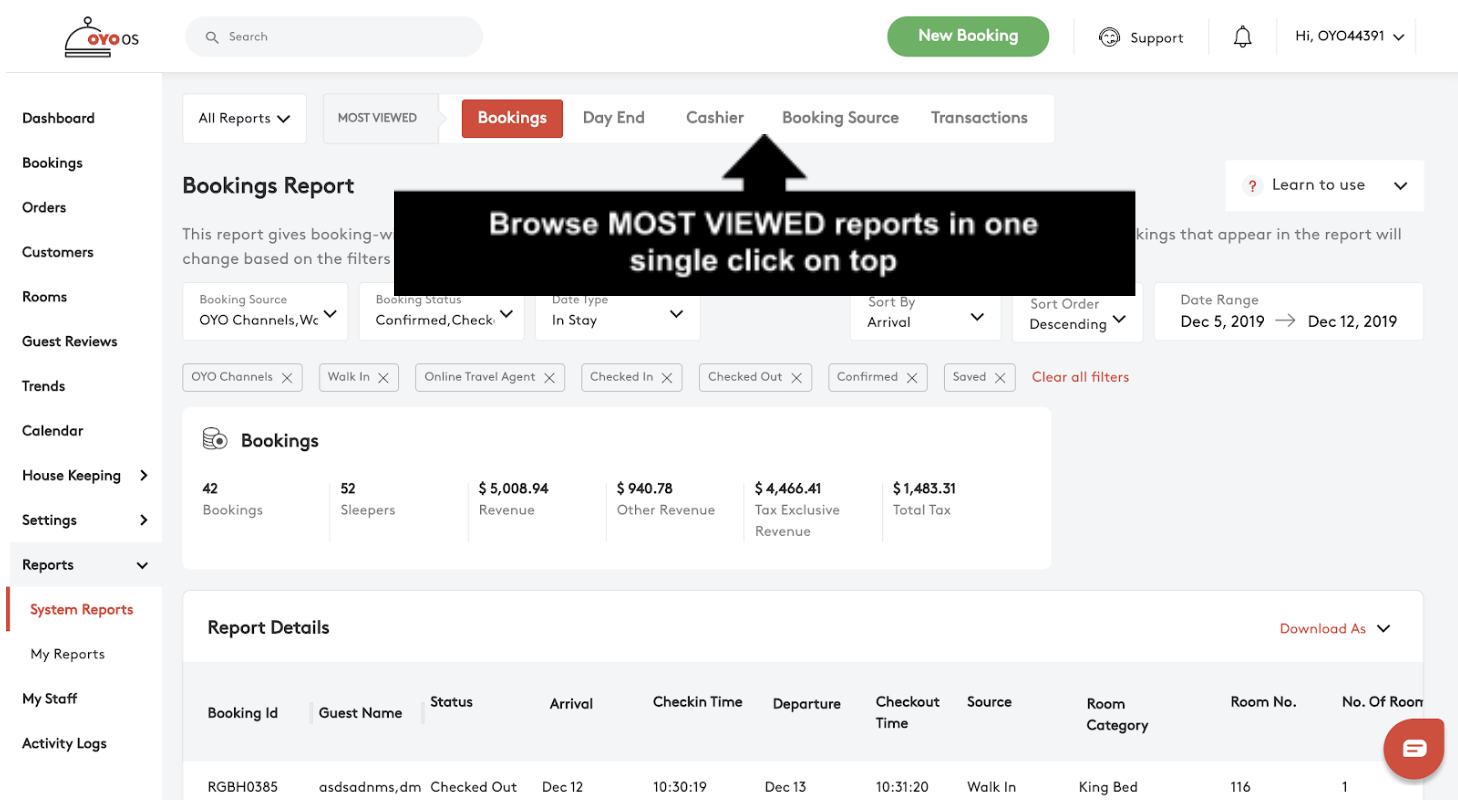Click the Room Category column header

pos(1117,714)
